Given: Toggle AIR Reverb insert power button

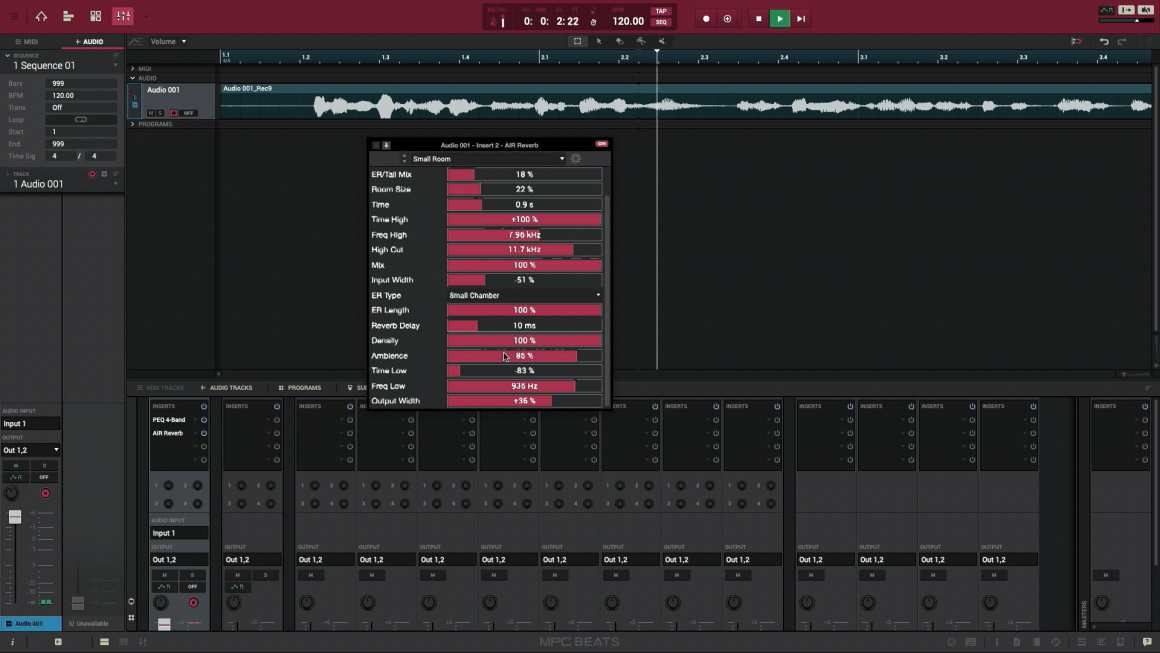Looking at the screenshot, I should click(204, 433).
